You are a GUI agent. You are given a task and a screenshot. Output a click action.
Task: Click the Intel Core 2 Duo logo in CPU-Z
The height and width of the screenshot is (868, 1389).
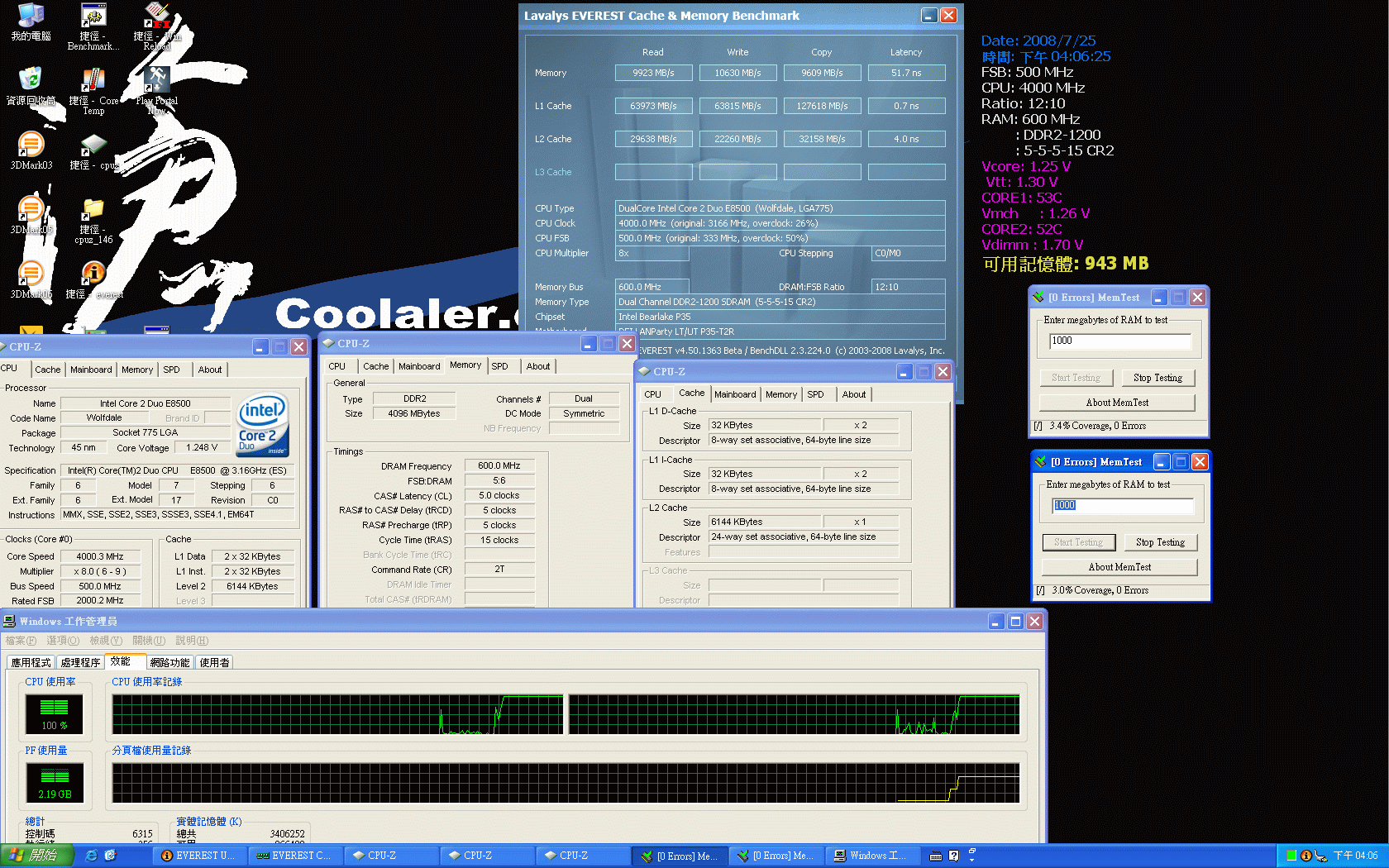click(x=263, y=424)
